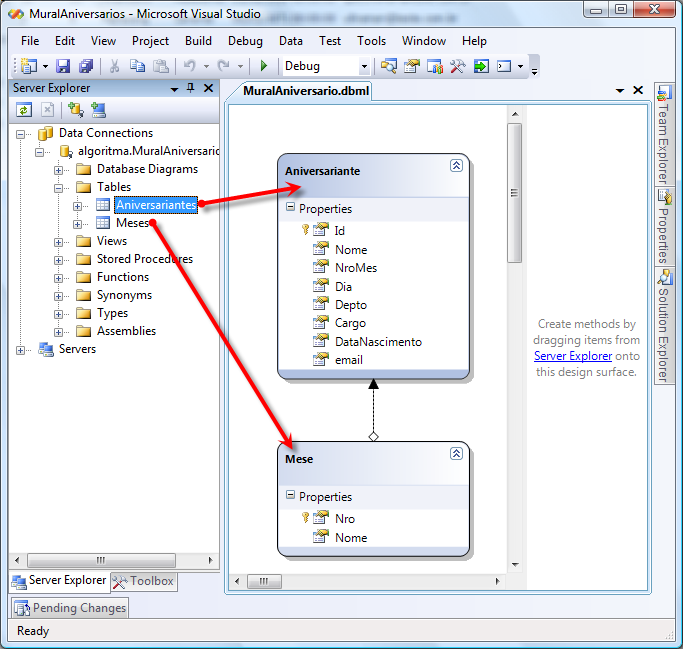Click the Server Explorer hyperlink in designer
The height and width of the screenshot is (649, 683).
click(572, 356)
